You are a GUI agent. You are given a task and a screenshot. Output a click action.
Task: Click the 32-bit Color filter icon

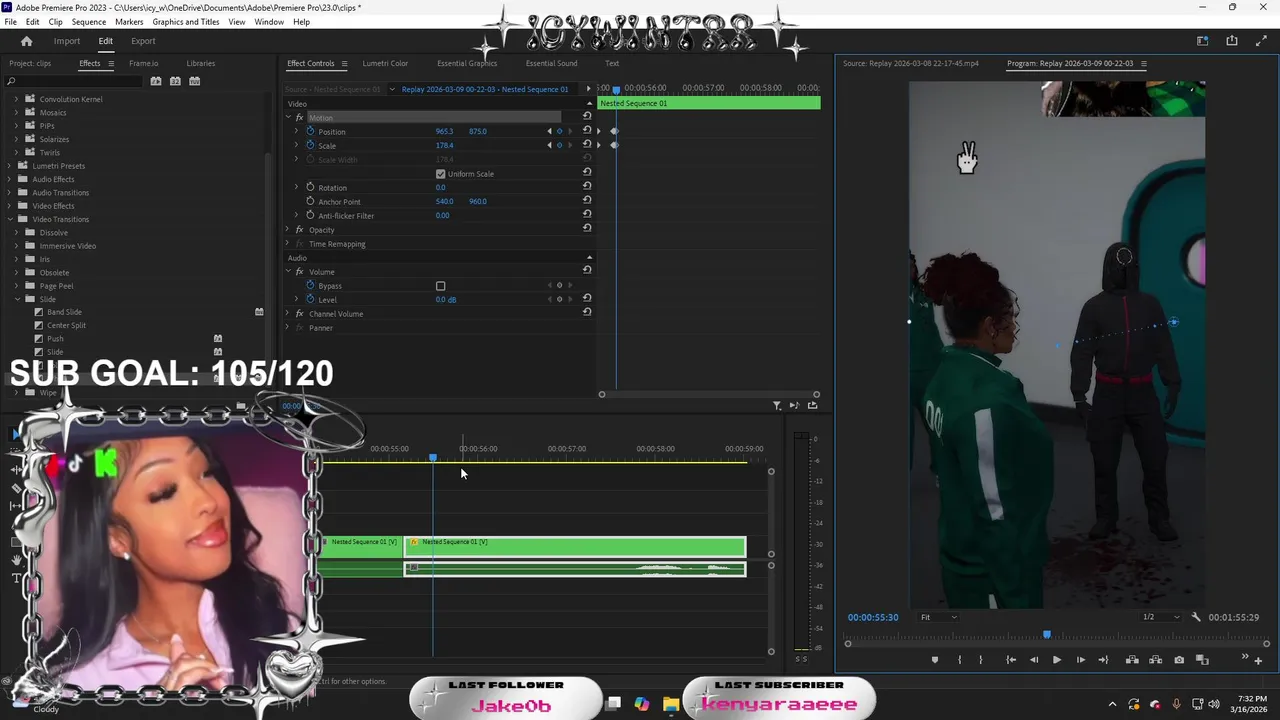click(175, 81)
